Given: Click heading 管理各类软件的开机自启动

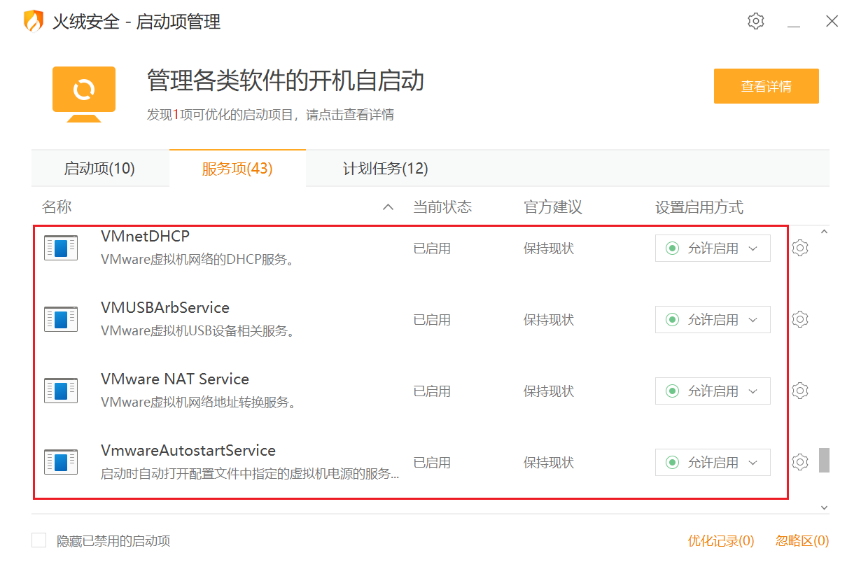Looking at the screenshot, I should [x=286, y=80].
